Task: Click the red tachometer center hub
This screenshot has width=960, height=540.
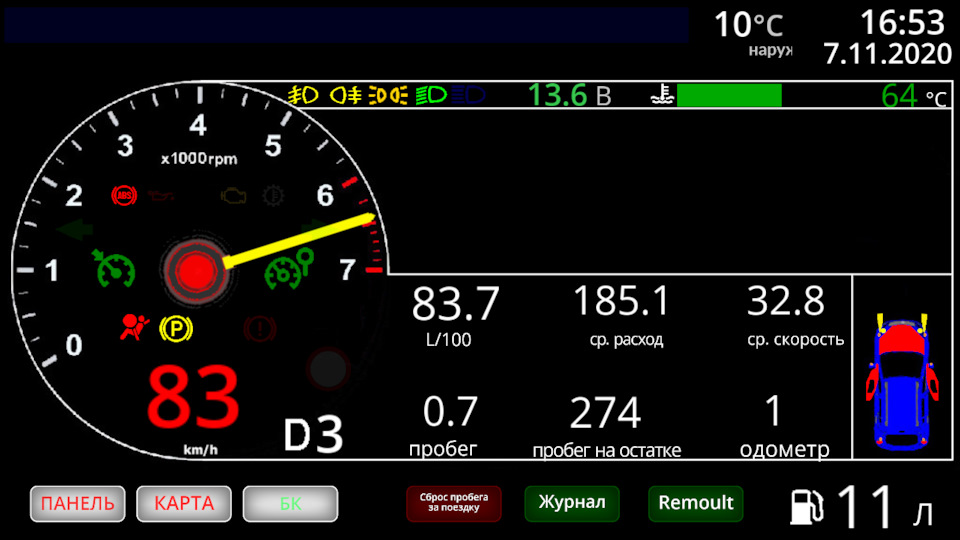Action: tap(197, 270)
